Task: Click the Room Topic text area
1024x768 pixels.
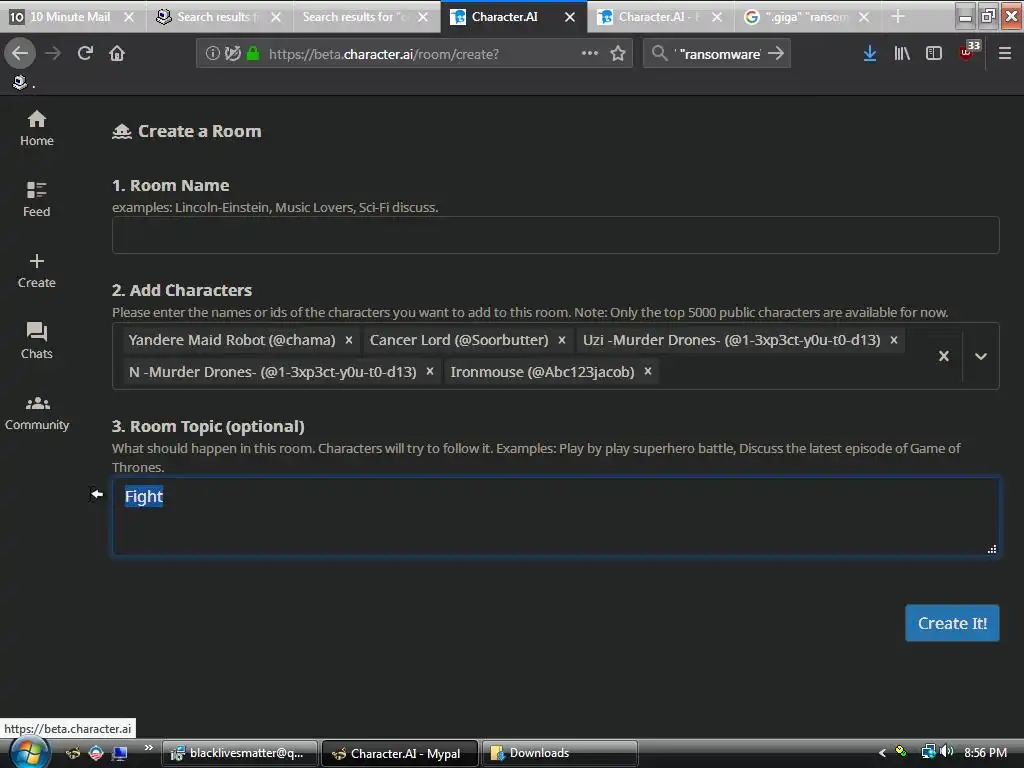Action: coord(555,516)
